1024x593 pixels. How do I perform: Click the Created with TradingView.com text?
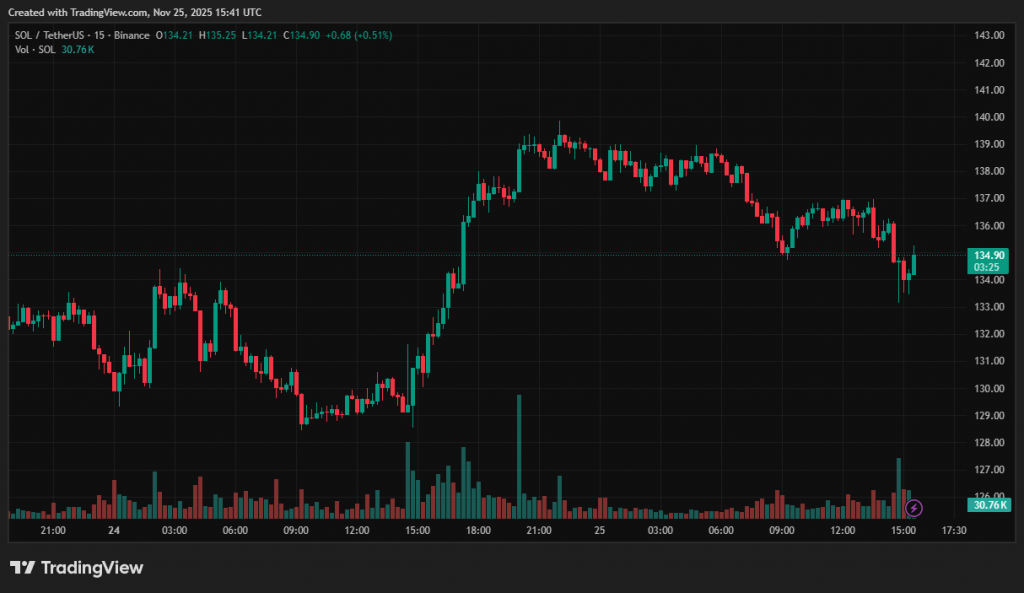135,12
